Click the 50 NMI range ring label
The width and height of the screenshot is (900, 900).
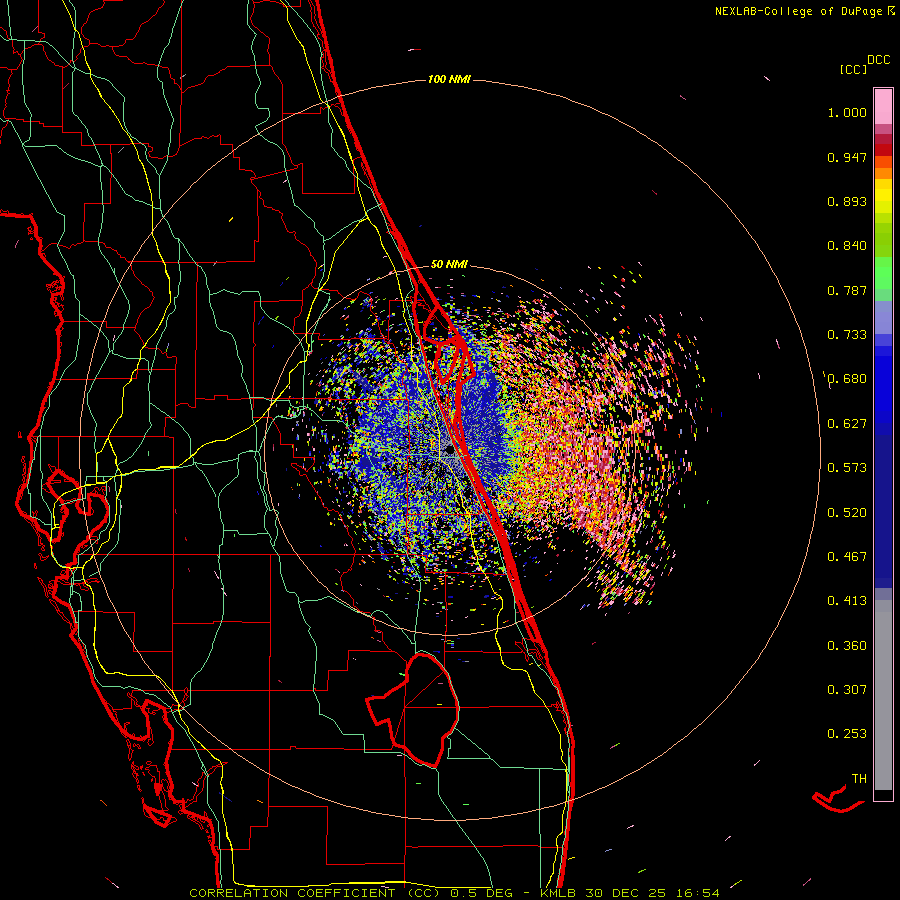pyautogui.click(x=449, y=264)
